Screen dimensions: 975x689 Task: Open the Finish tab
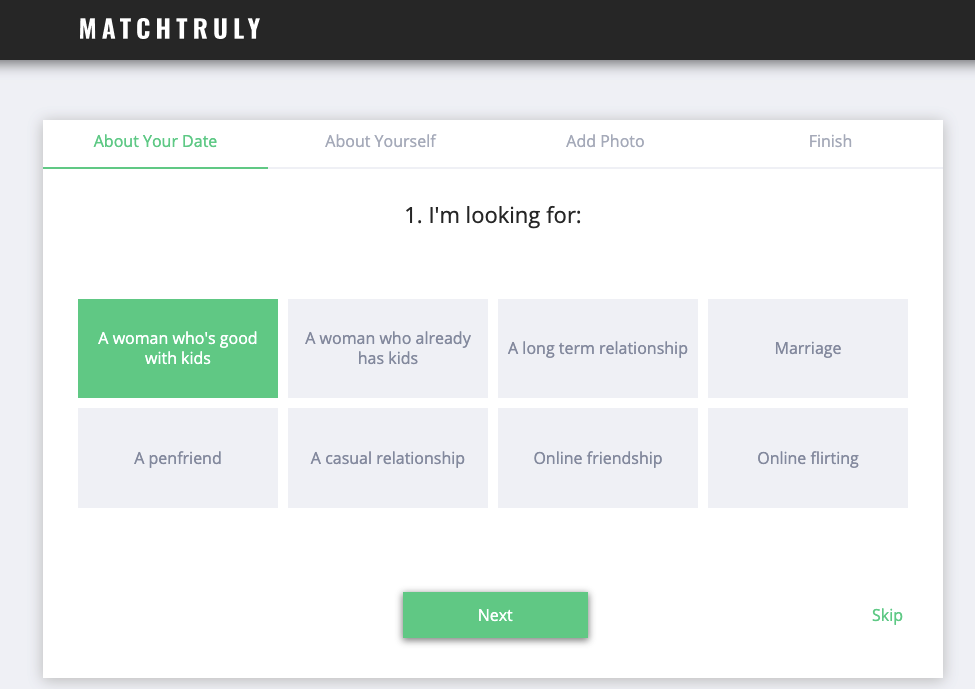[830, 142]
